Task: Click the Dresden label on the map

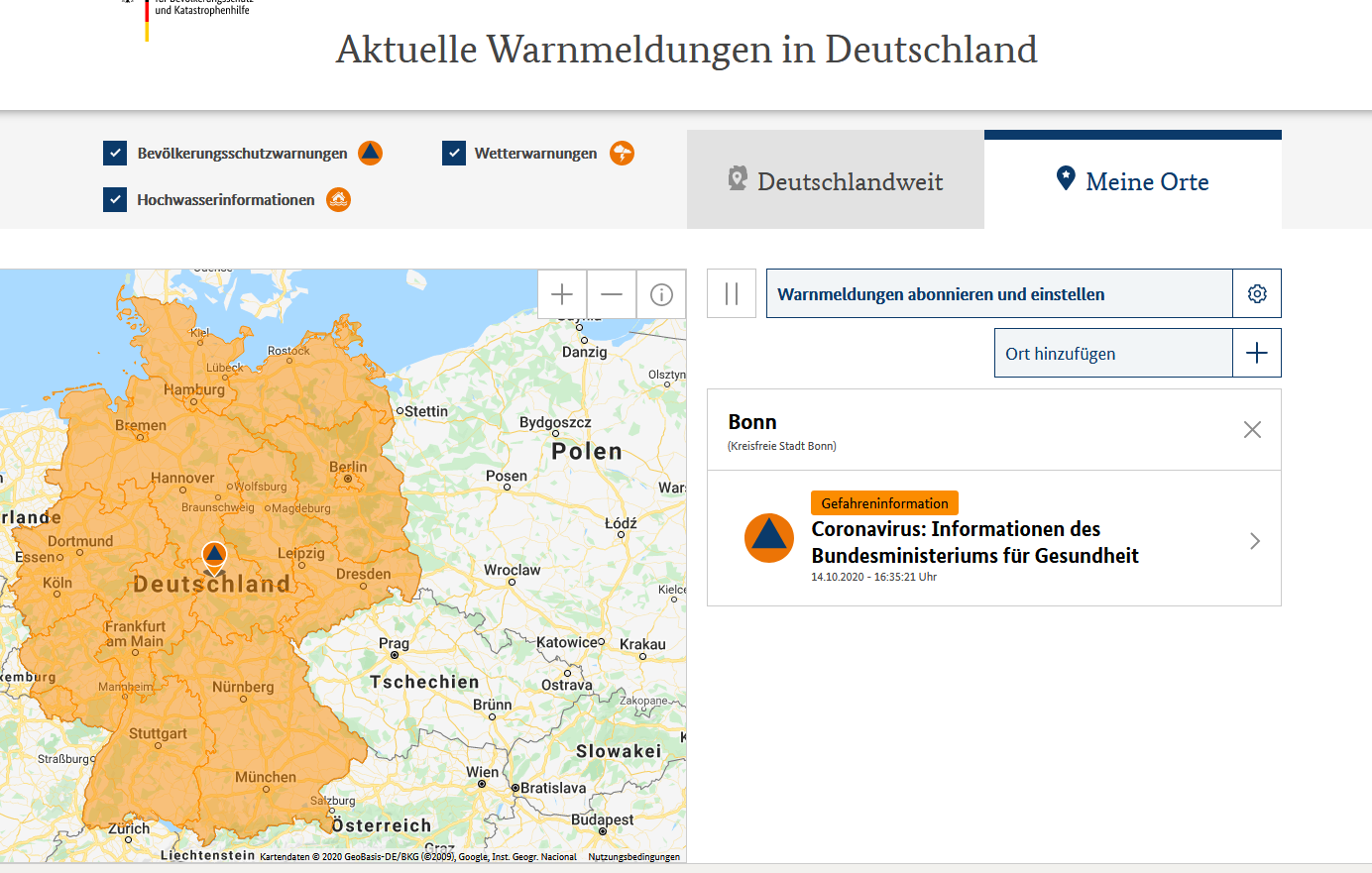Action: (x=364, y=574)
